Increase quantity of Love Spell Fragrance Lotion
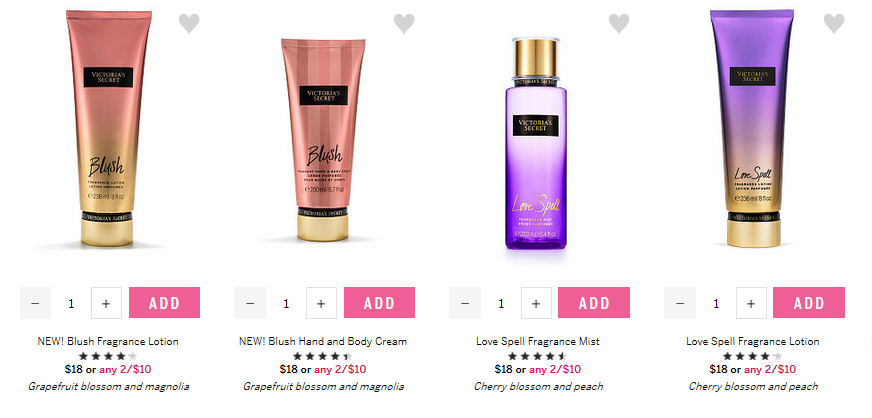 point(751,303)
